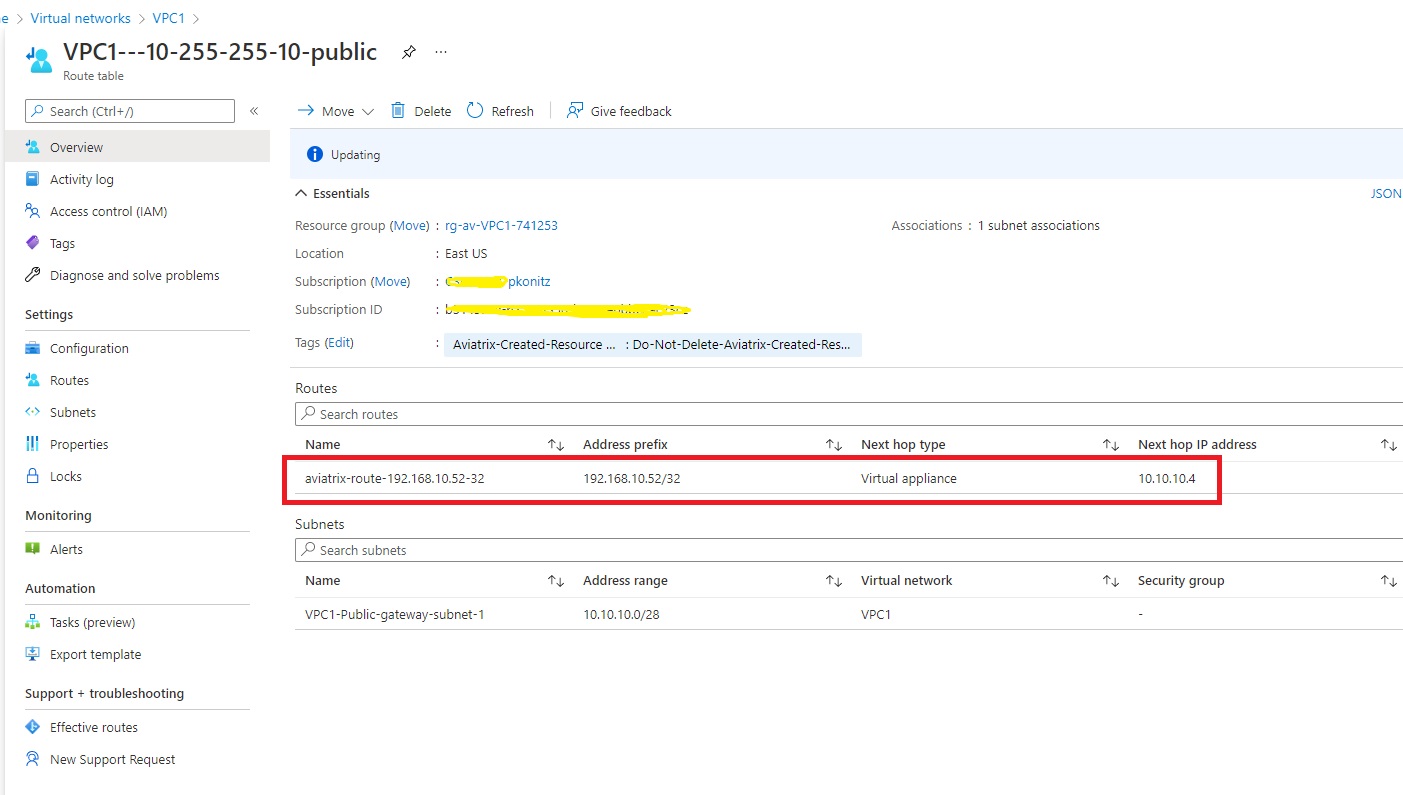The width and height of the screenshot is (1403, 795).
Task: Select Overview in the sidebar menu
Action: click(x=137, y=147)
